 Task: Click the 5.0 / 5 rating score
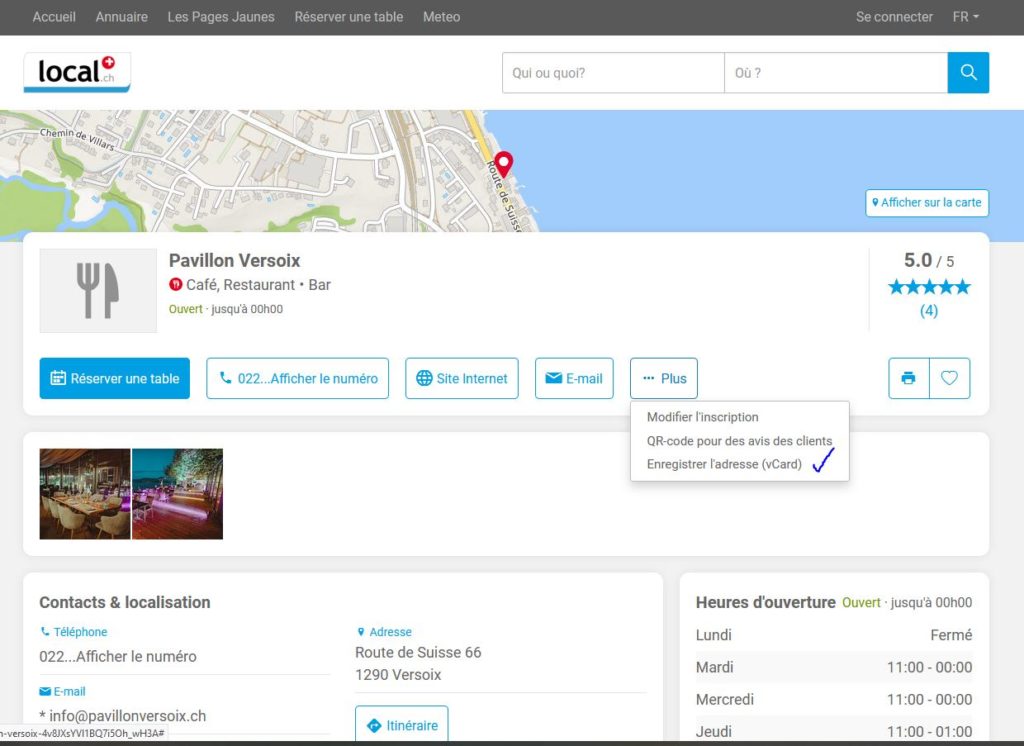click(929, 261)
